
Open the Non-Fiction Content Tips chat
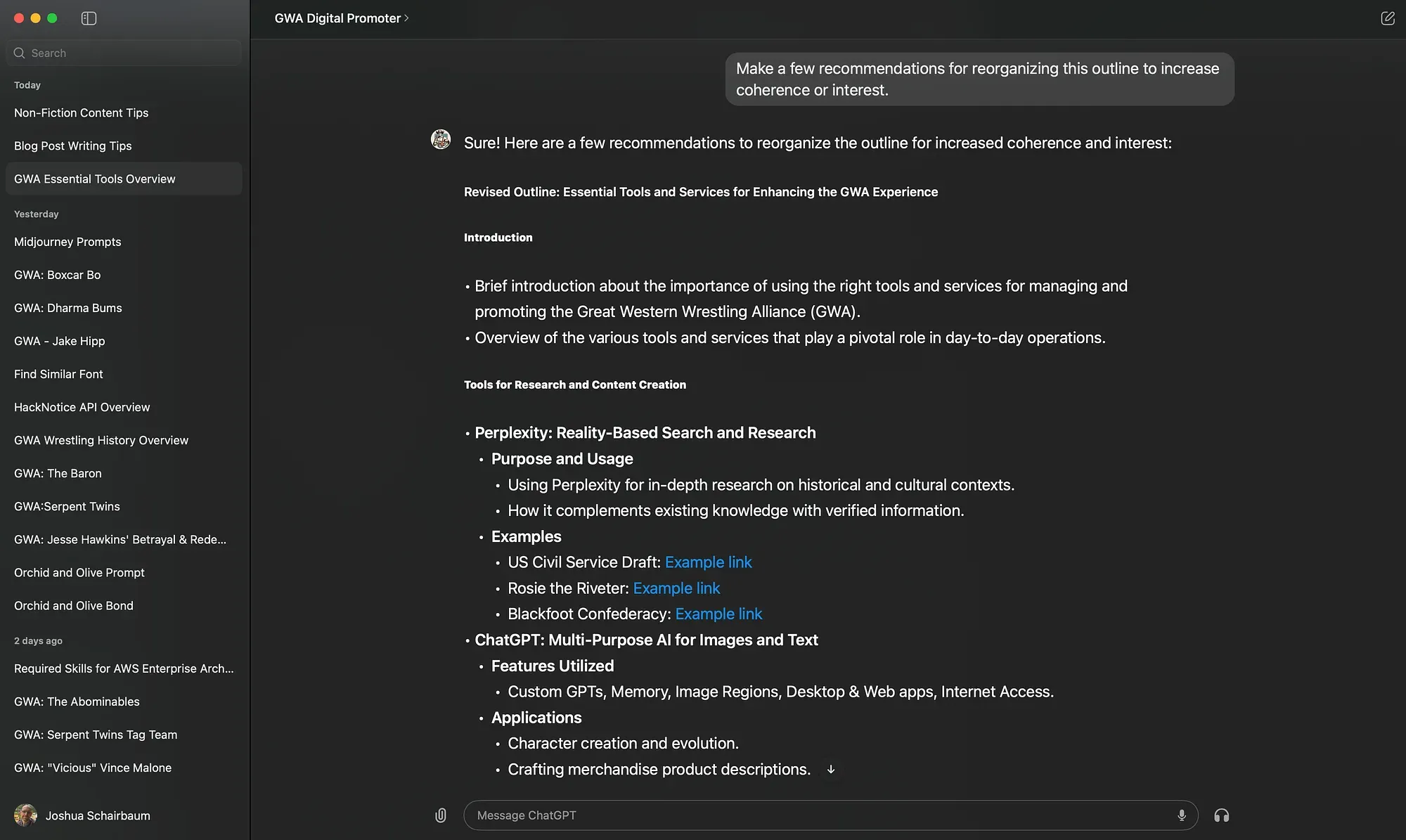124,112
